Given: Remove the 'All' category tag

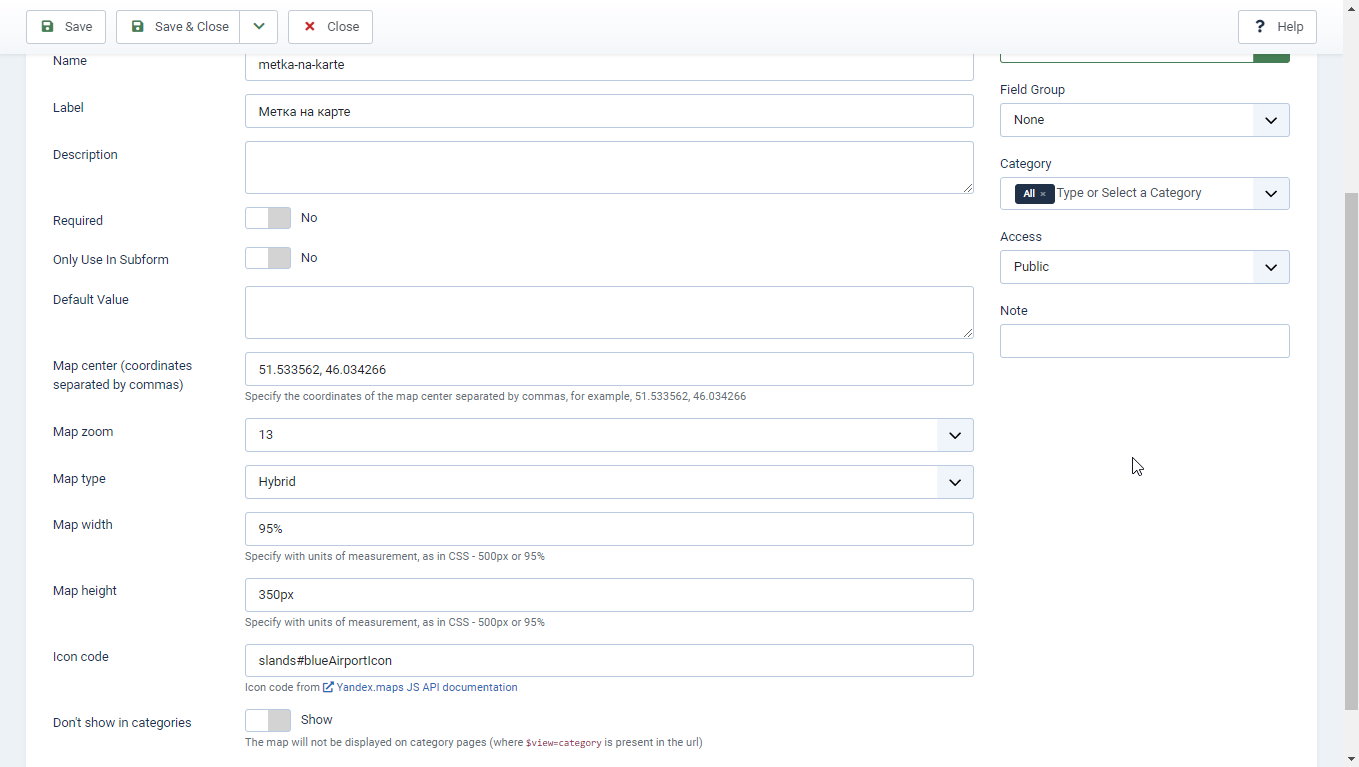Looking at the screenshot, I should pos(1043,194).
